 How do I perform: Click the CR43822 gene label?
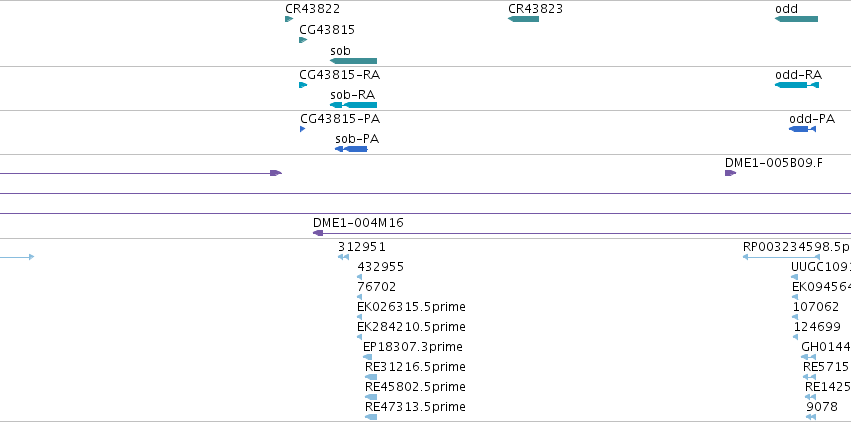click(313, 9)
